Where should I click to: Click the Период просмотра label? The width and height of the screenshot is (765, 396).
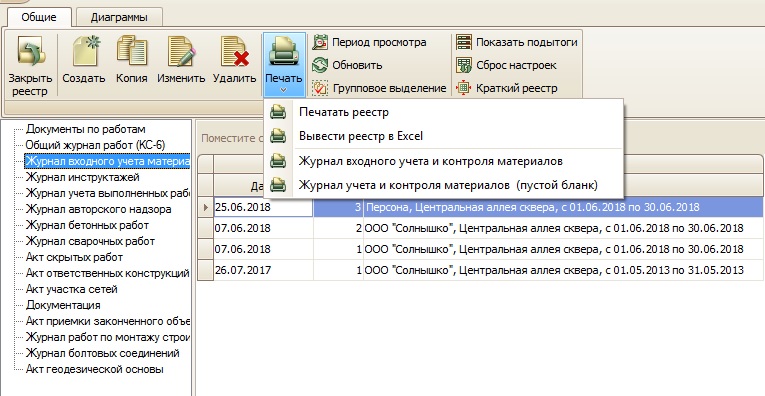point(379,42)
